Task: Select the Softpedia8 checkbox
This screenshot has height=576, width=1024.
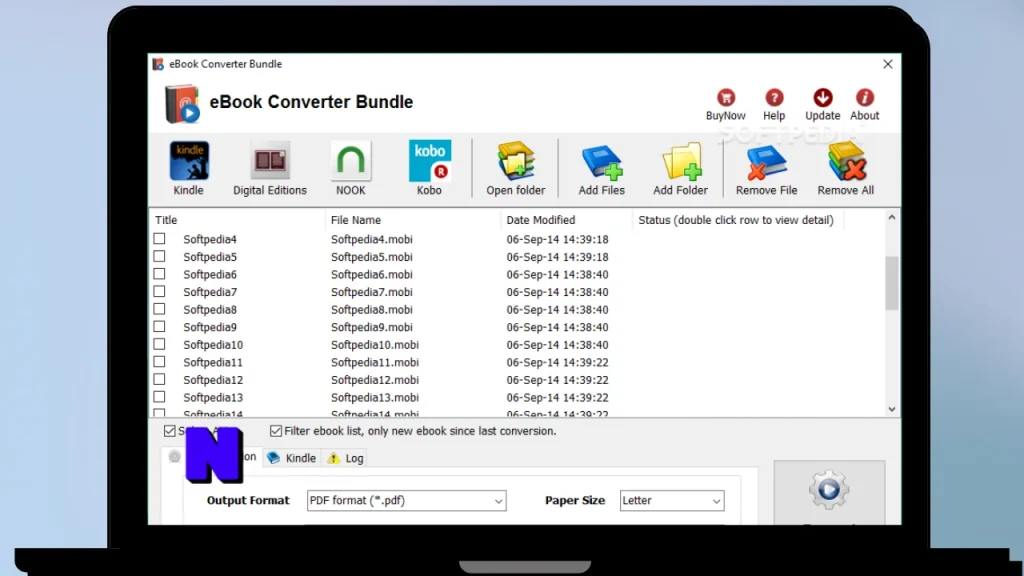Action: 159,310
